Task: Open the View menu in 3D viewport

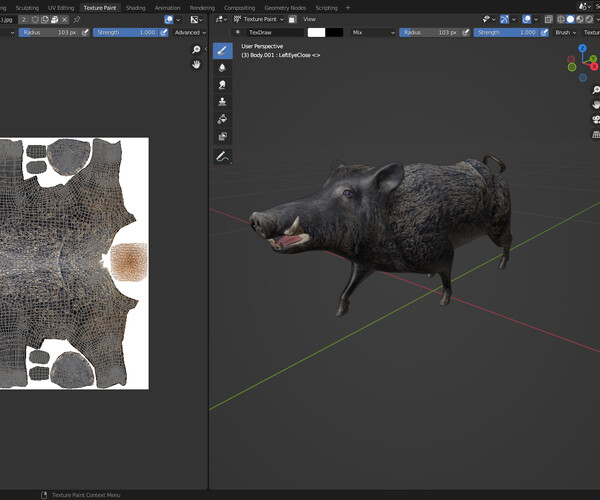Action: (x=309, y=19)
